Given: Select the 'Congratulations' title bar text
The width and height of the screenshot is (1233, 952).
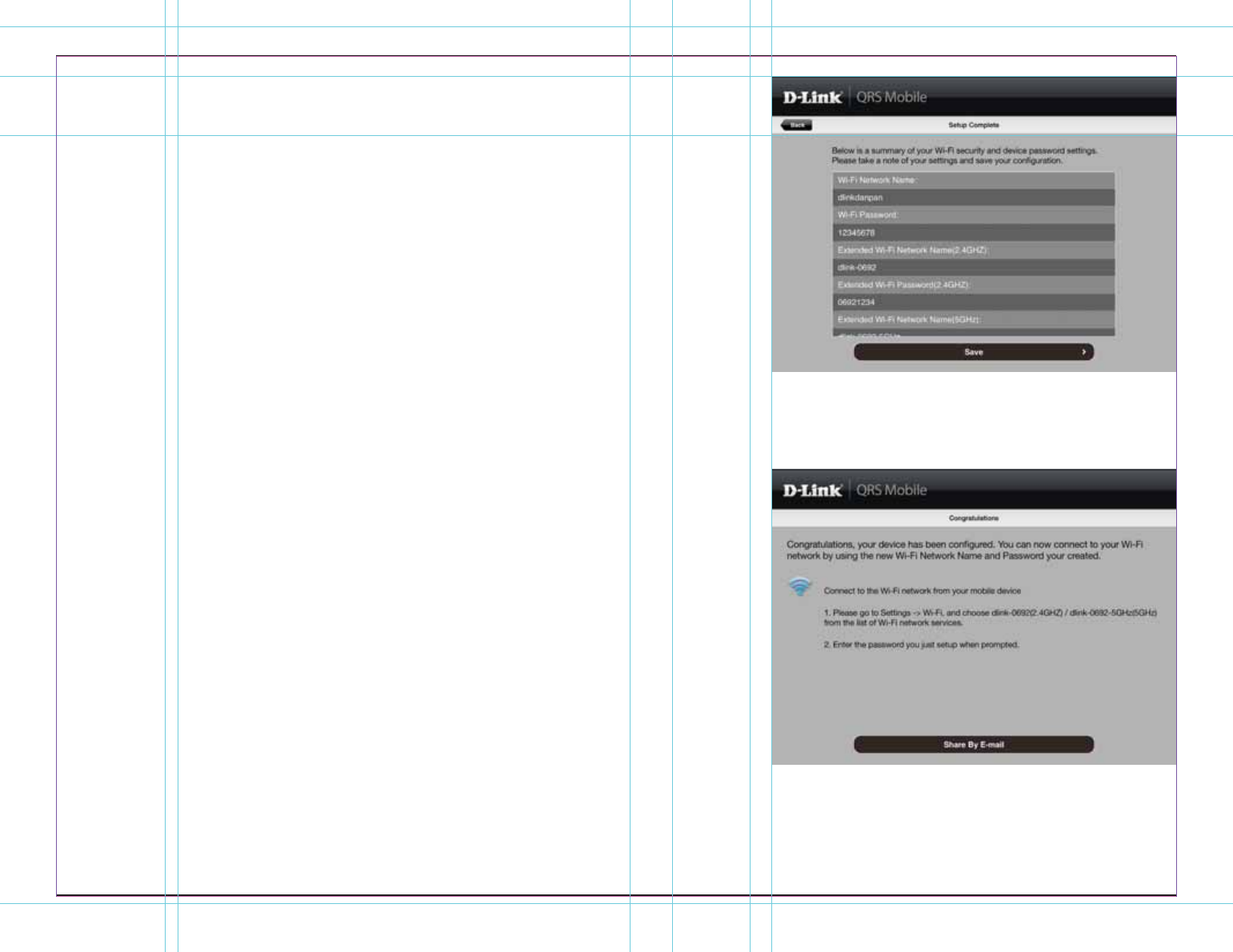Looking at the screenshot, I should click(x=974, y=518).
